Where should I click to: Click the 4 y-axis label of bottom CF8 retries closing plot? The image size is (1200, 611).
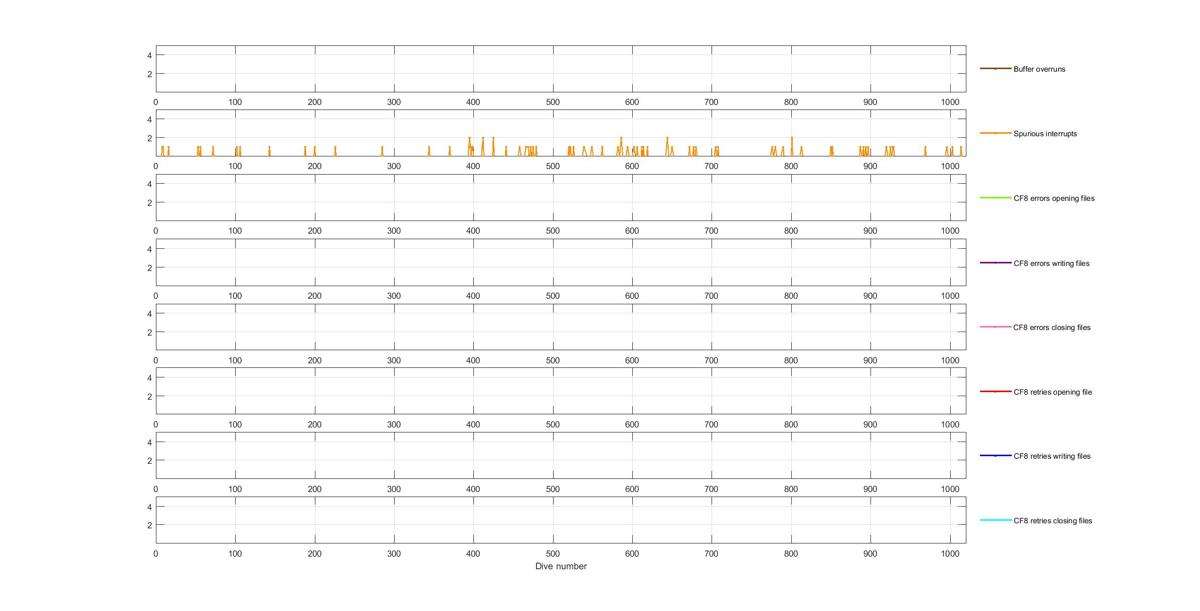[x=149, y=506]
